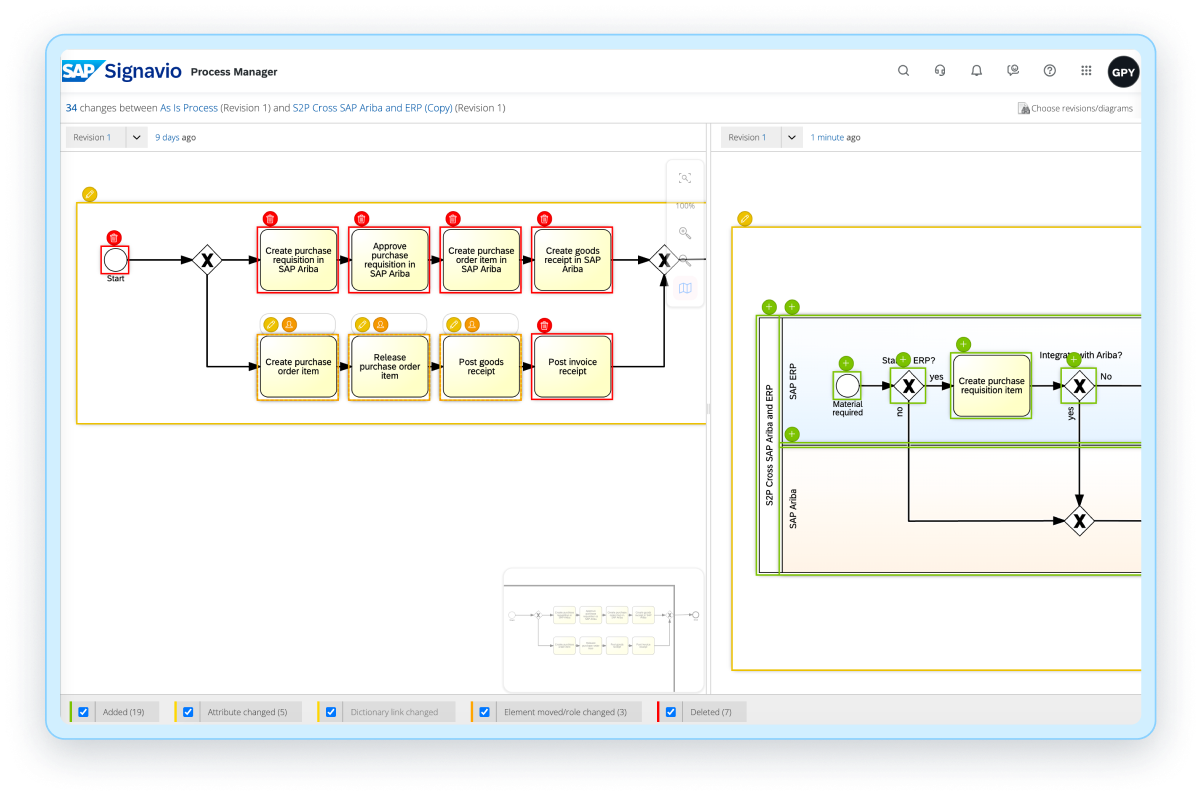1202x797 pixels.
Task: Toggle Element moved/role changed checkbox
Action: point(484,712)
